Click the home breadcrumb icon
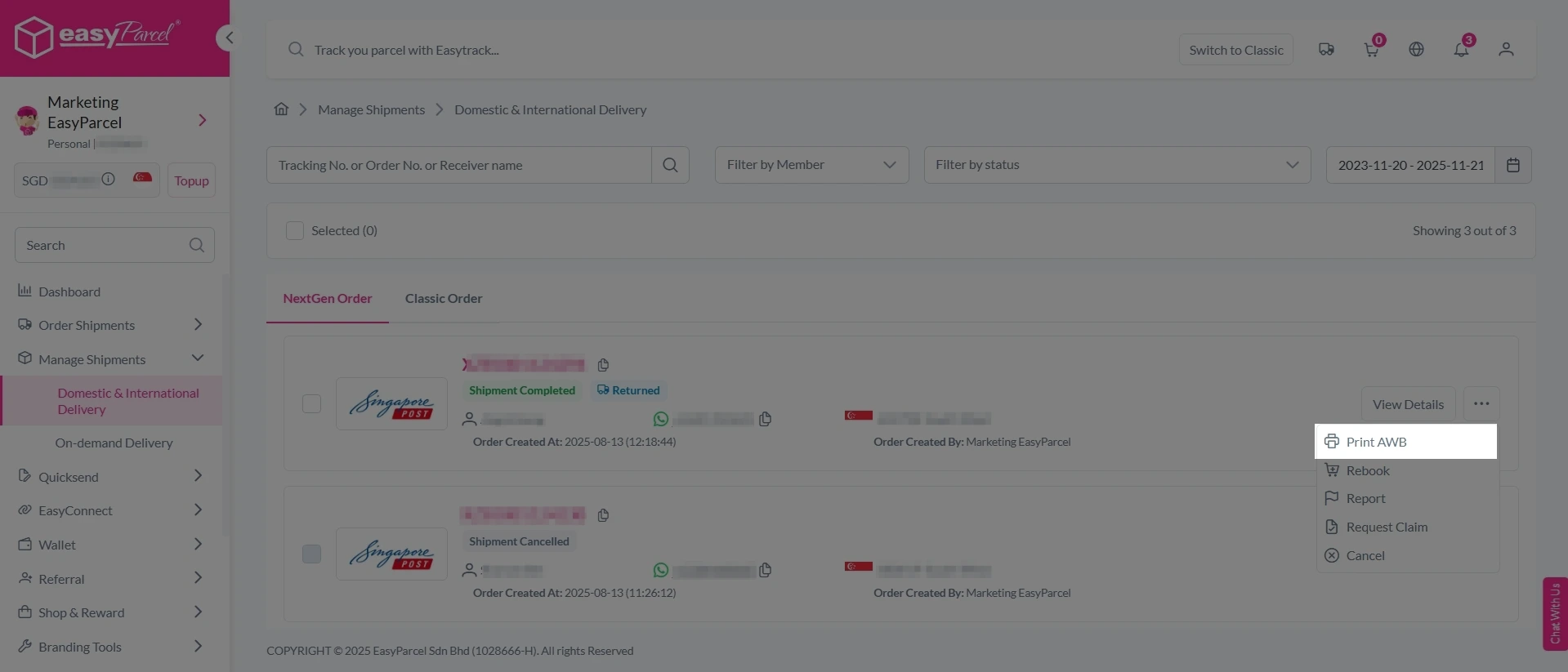The image size is (1568, 672). (281, 109)
